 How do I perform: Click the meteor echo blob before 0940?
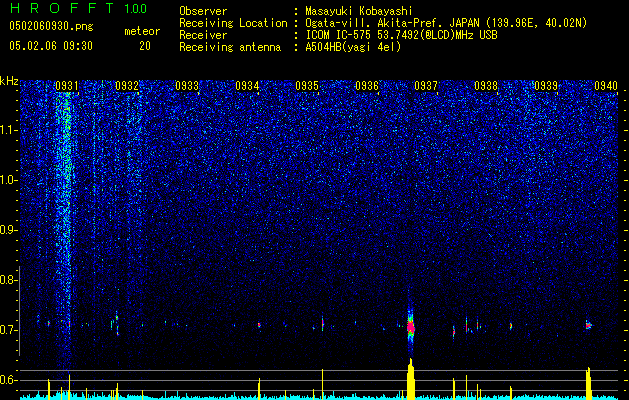click(x=588, y=325)
